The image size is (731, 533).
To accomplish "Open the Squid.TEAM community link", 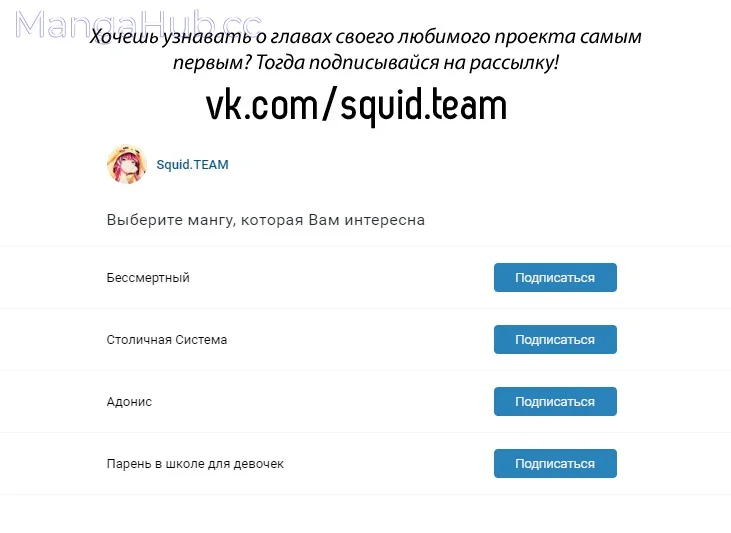I will [192, 165].
